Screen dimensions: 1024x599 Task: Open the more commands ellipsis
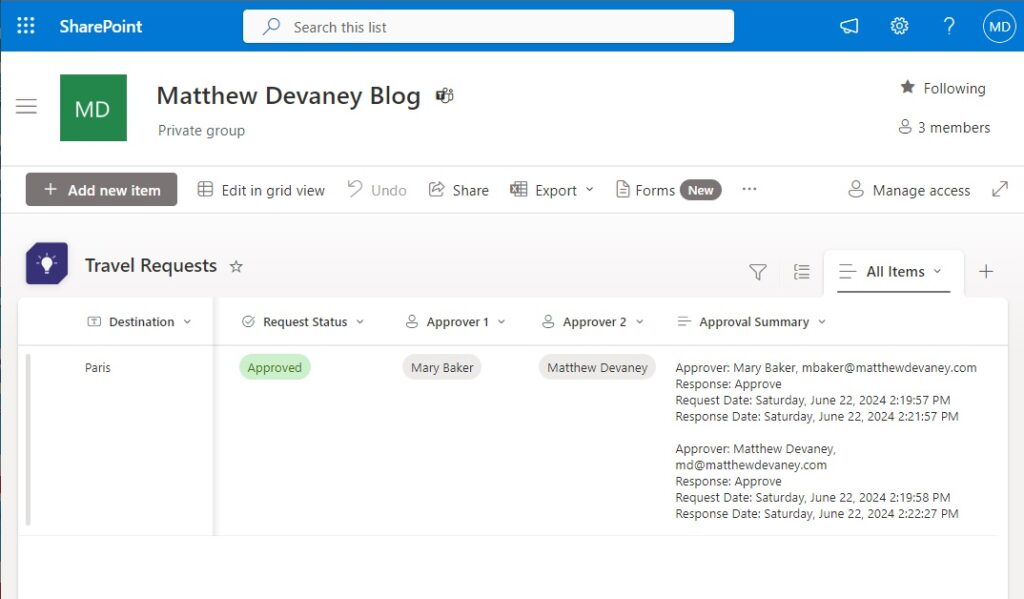pos(749,189)
